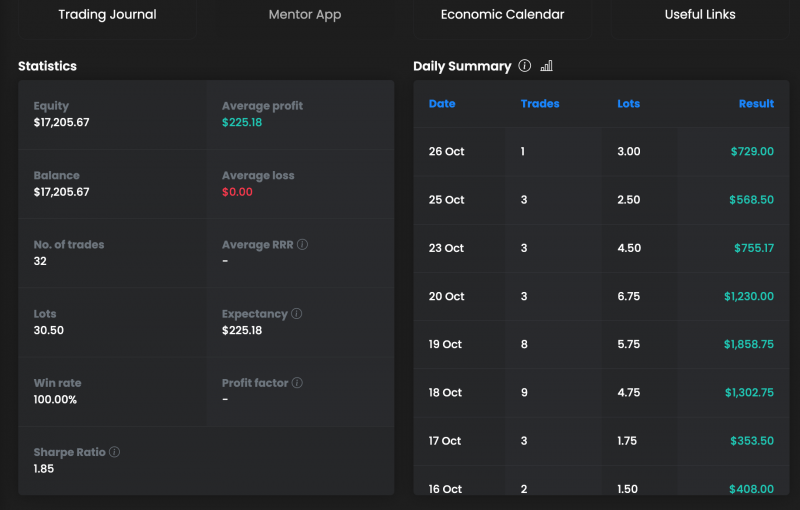Click the 18 Oct date cell

coord(446,393)
